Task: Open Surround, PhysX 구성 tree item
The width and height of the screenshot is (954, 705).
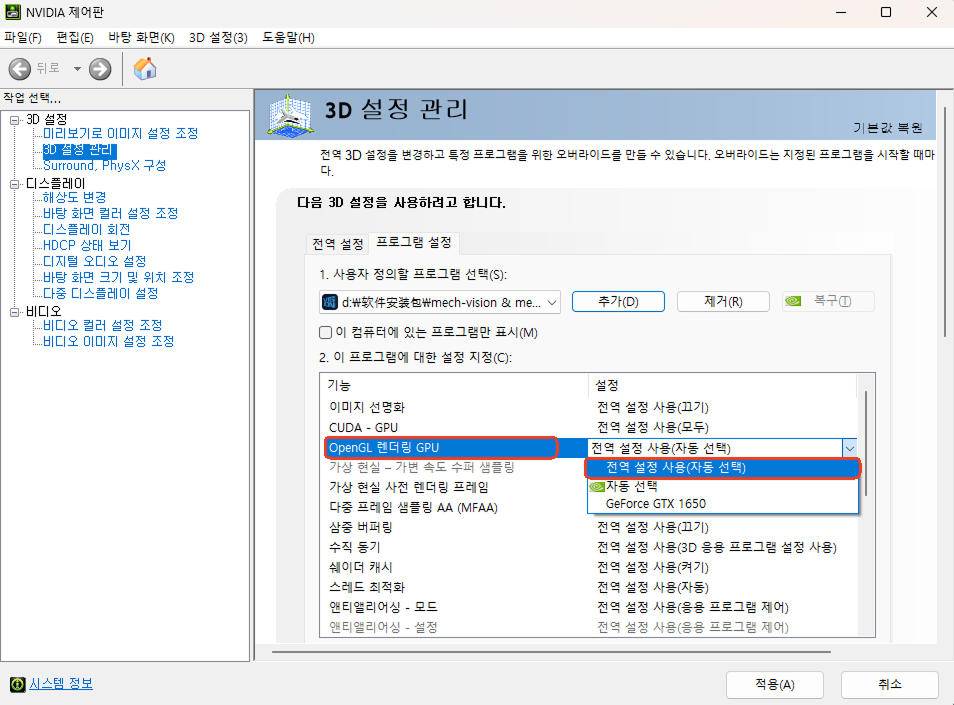Action: click(x=105, y=165)
